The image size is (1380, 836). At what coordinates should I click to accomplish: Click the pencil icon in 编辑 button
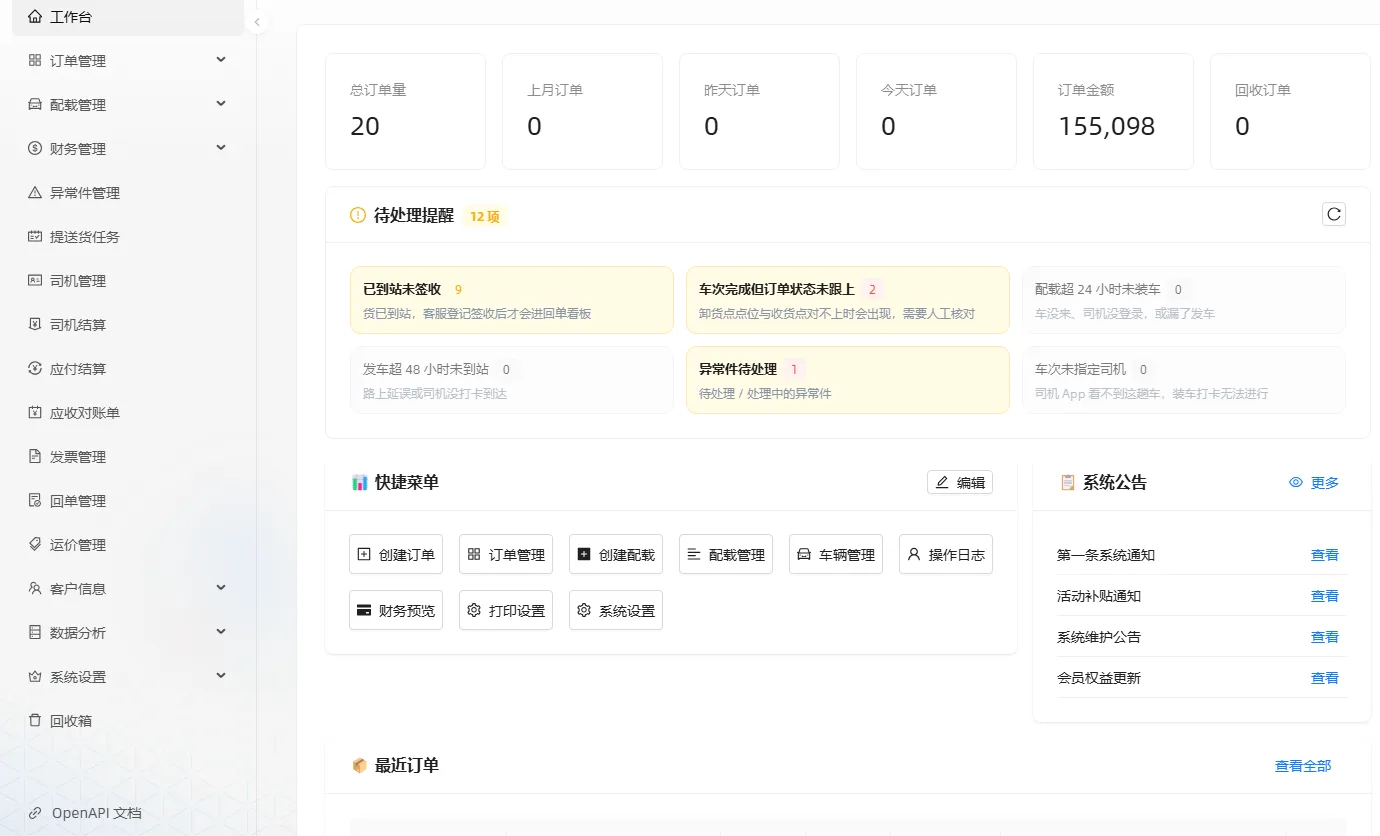(941, 482)
